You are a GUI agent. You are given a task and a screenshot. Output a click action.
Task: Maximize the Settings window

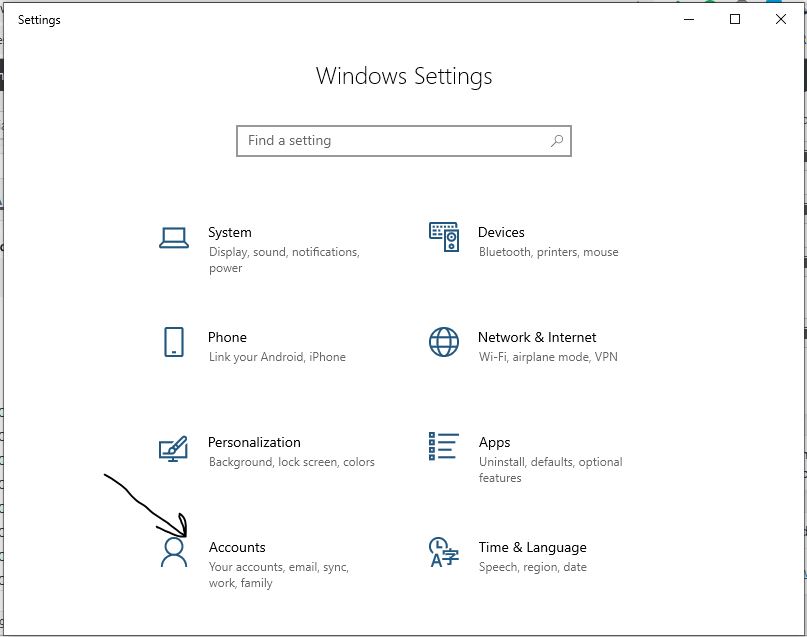pyautogui.click(x=733, y=19)
